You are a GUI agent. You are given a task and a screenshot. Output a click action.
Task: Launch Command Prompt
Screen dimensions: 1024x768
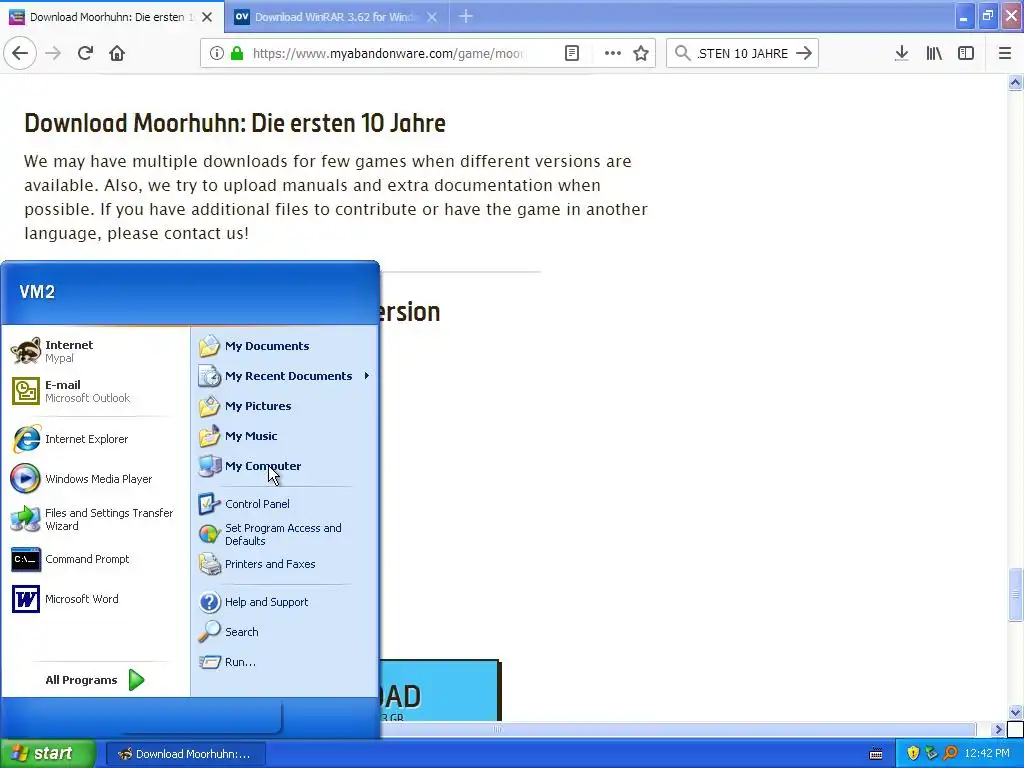click(x=95, y=559)
